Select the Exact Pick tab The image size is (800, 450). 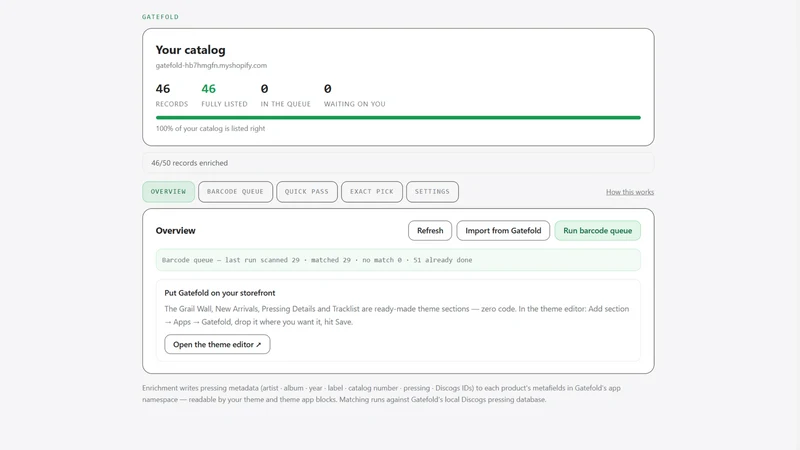tap(371, 192)
